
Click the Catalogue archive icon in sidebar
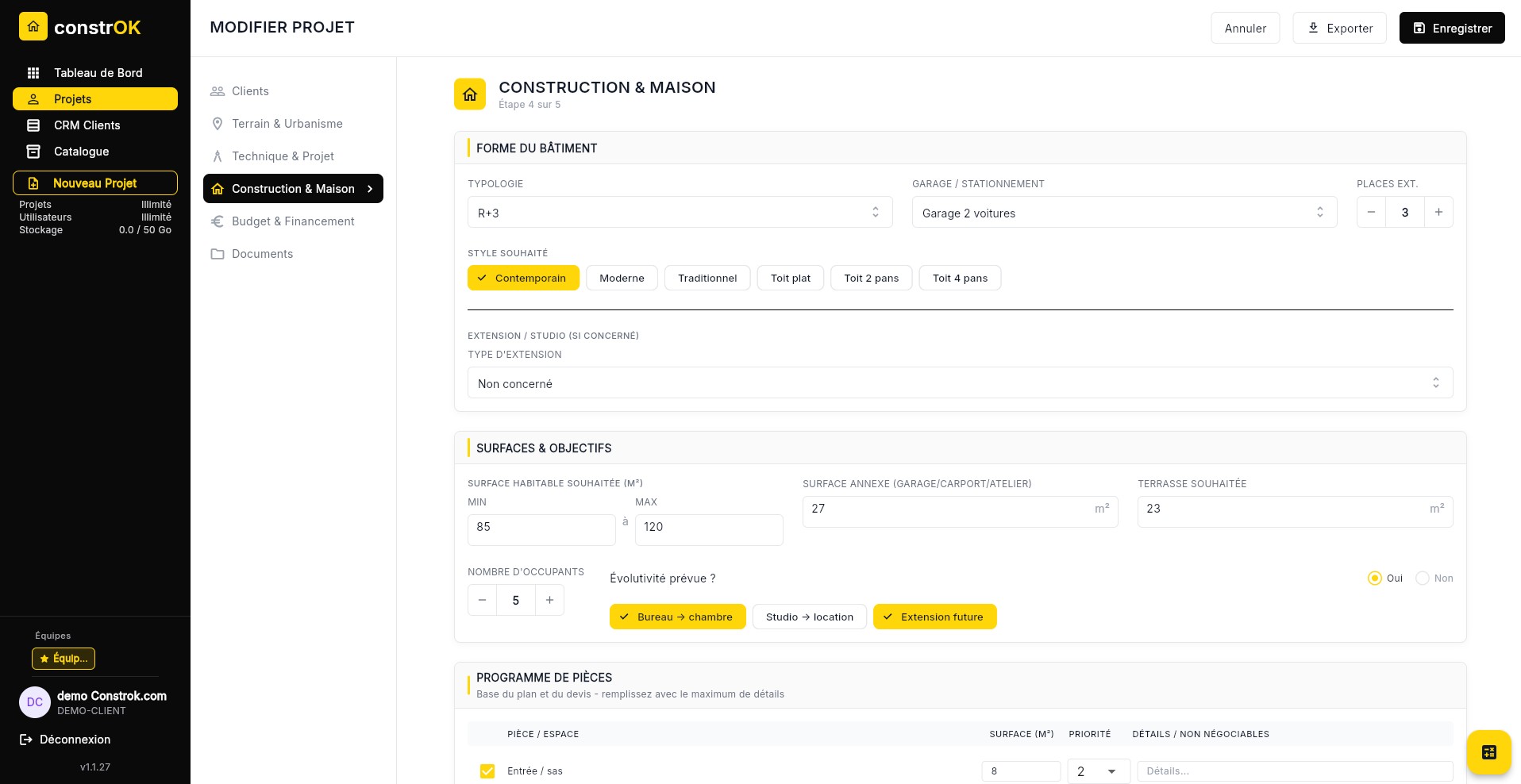33,152
